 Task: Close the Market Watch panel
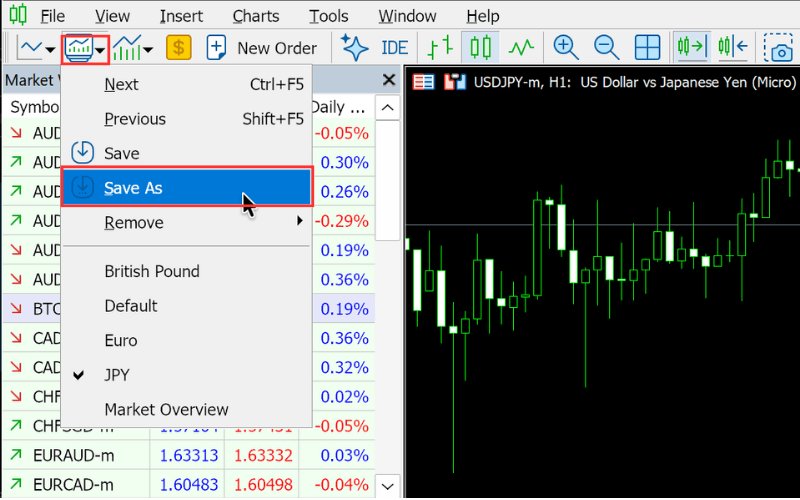(389, 80)
